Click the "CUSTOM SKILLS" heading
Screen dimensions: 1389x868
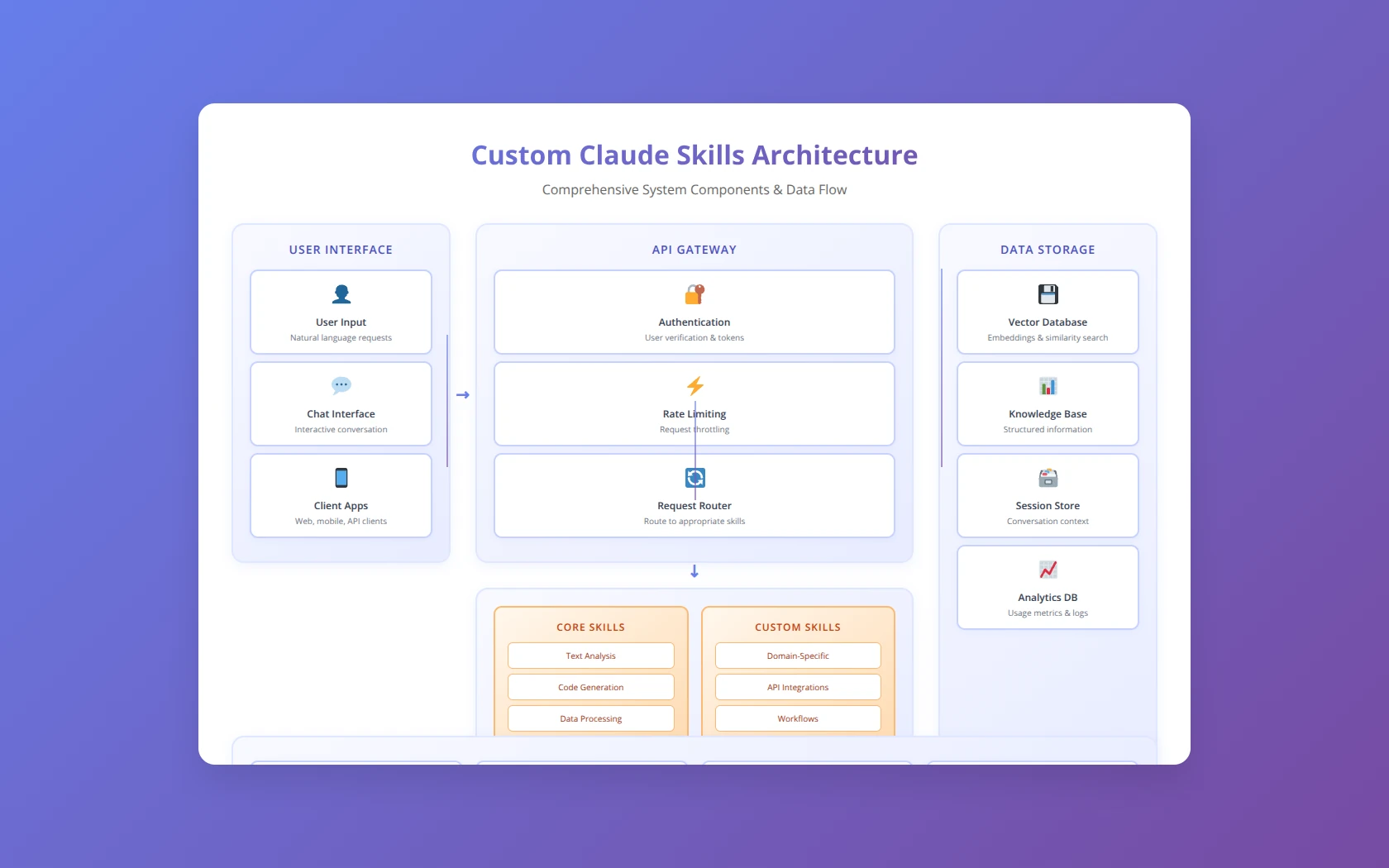click(798, 627)
